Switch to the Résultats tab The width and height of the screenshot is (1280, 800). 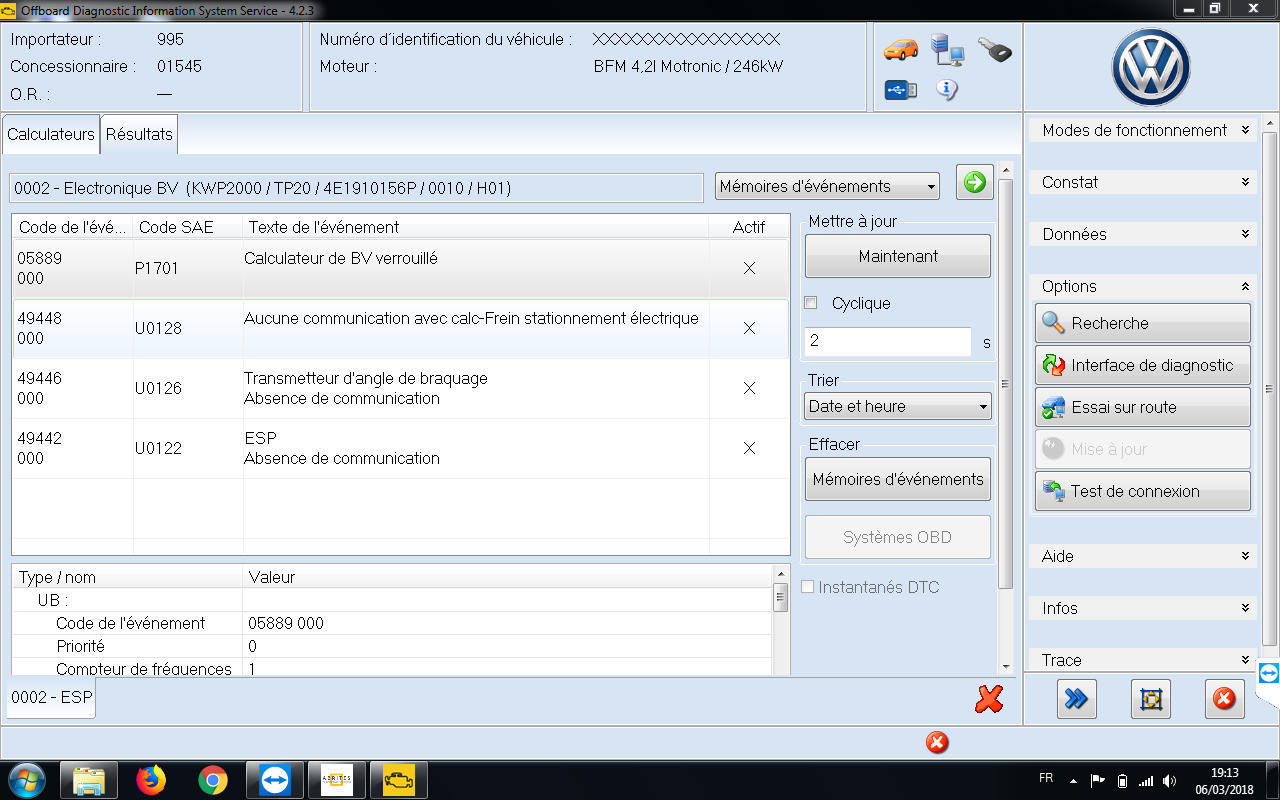[139, 134]
